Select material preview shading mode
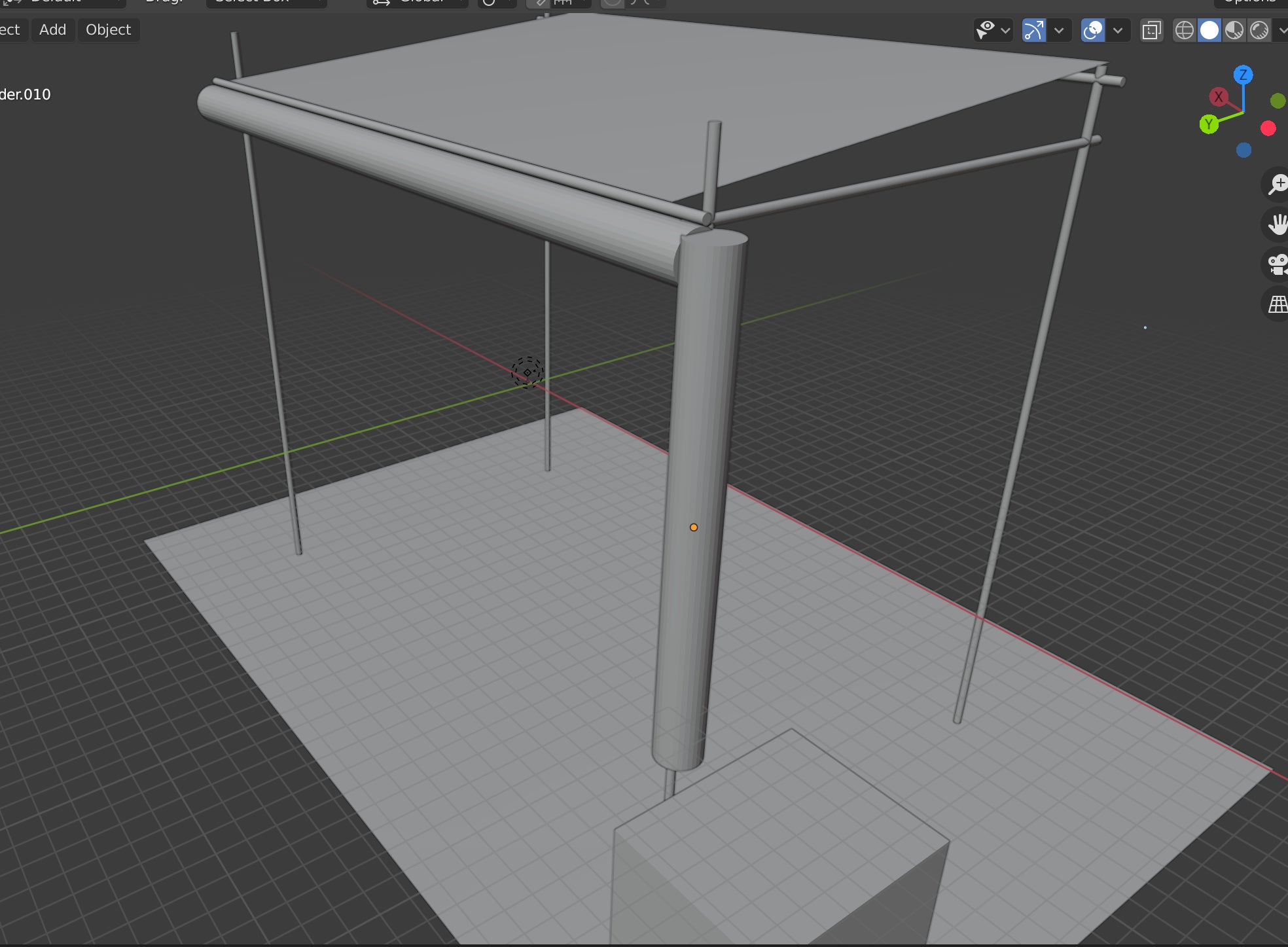Viewport: 1288px width, 947px height. [1234, 30]
